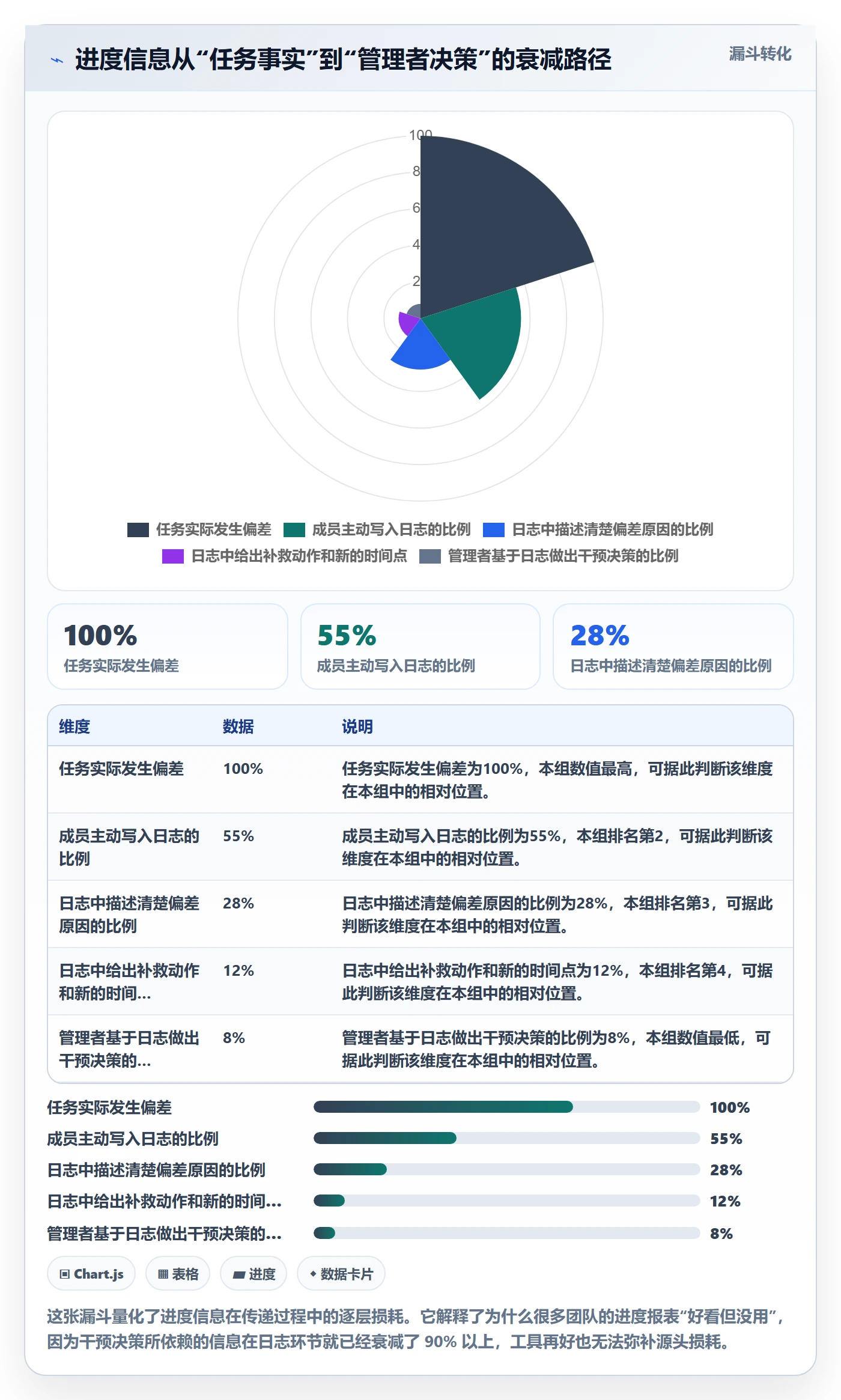Toggle the 成员主动写入日志的比例 legend swatch
Screen dimensions: 841x1400
[294, 529]
